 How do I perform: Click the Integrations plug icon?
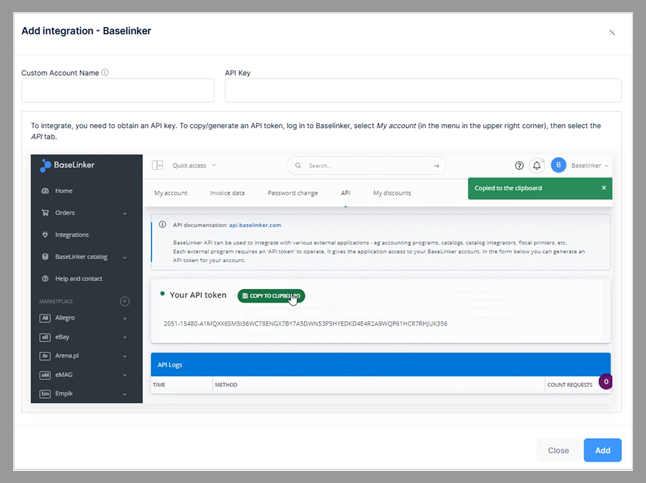point(45,234)
